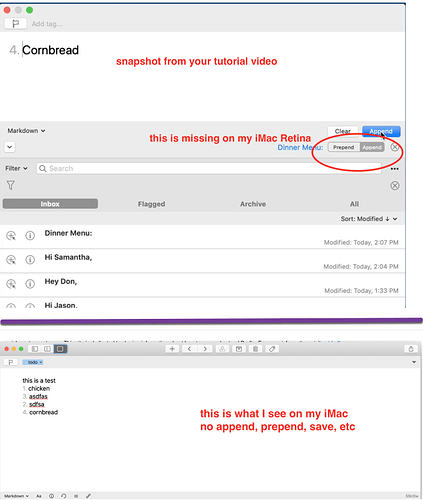423x500 pixels.
Task: Switch to the Archive tab
Action: point(253,204)
